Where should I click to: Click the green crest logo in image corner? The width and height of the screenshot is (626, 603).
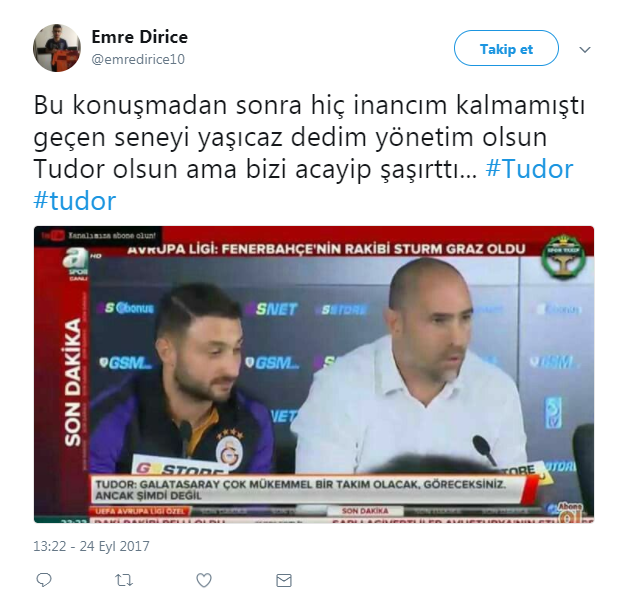563,256
